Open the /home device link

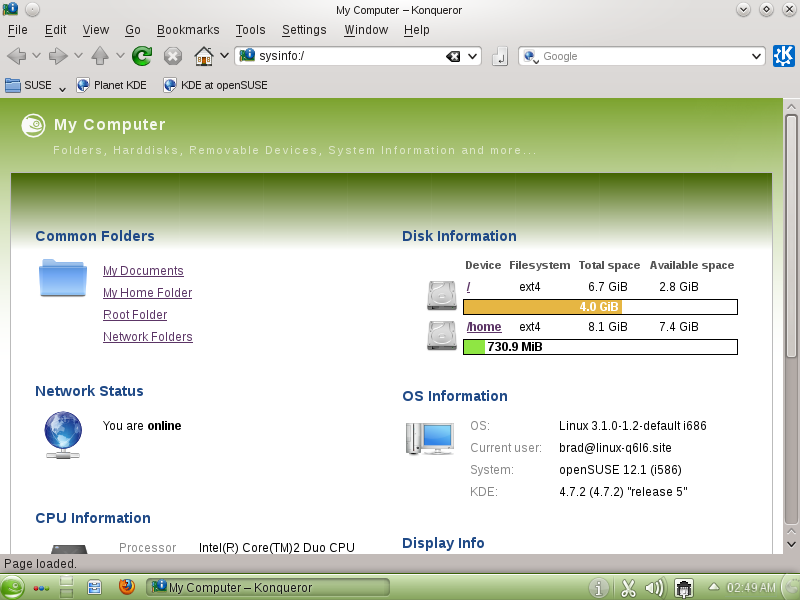[484, 327]
